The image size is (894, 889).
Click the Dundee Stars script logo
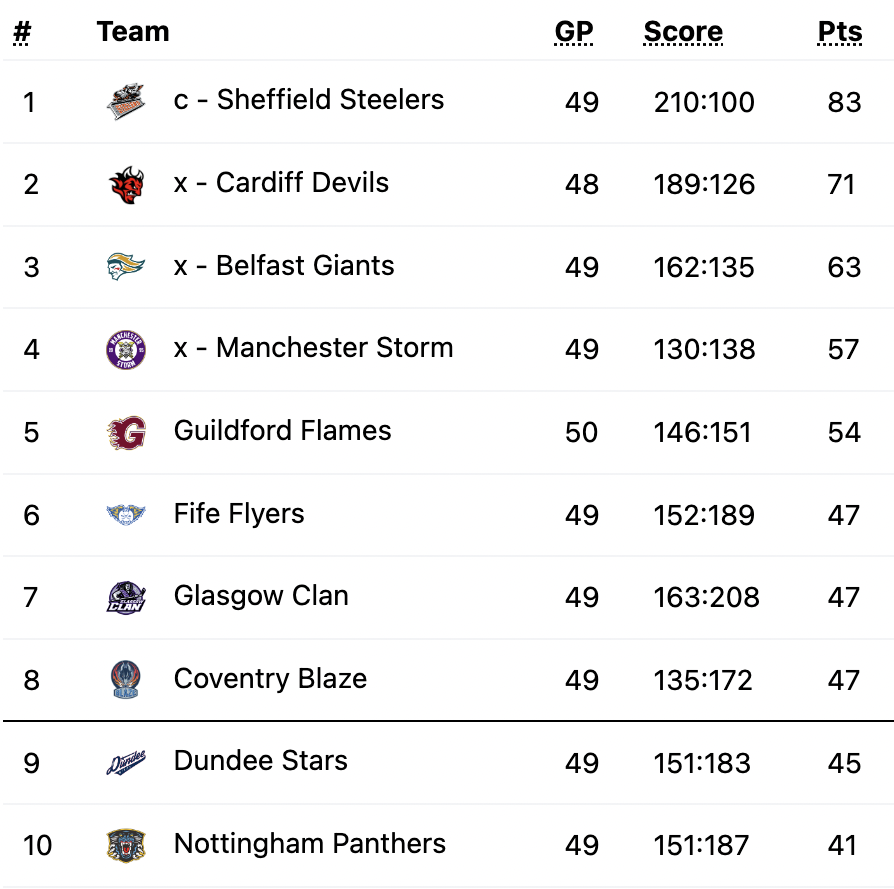click(x=126, y=762)
